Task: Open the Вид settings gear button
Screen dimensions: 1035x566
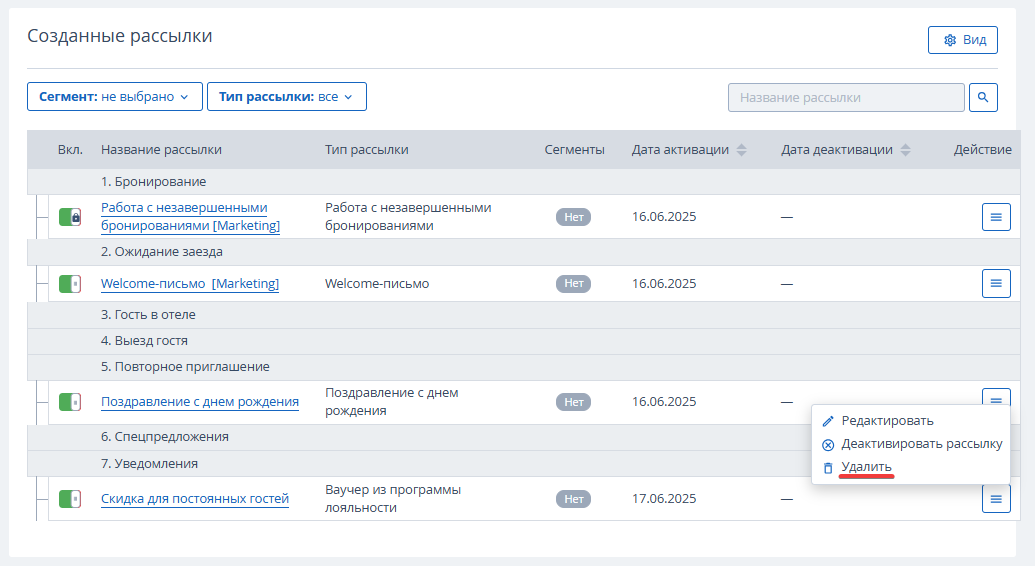Action: pos(962,40)
